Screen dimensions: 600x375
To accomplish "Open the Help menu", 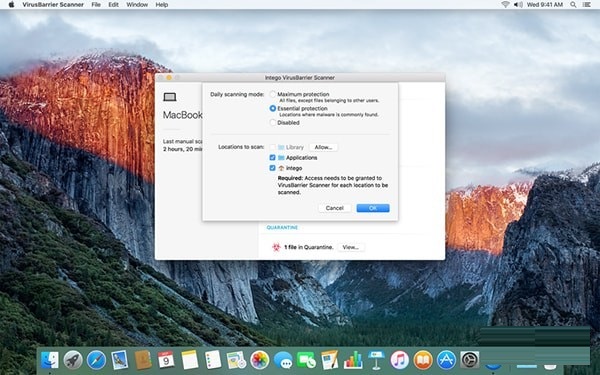I will (162, 5).
